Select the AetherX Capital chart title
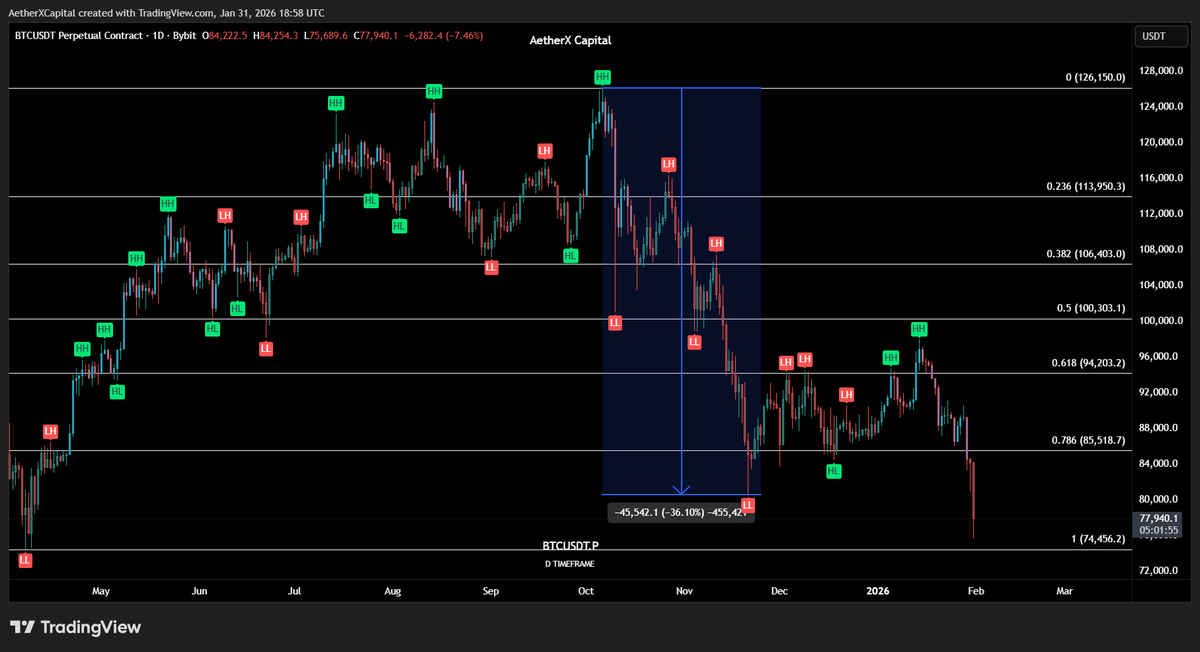Screen dimensions: 1200x652 coord(570,41)
